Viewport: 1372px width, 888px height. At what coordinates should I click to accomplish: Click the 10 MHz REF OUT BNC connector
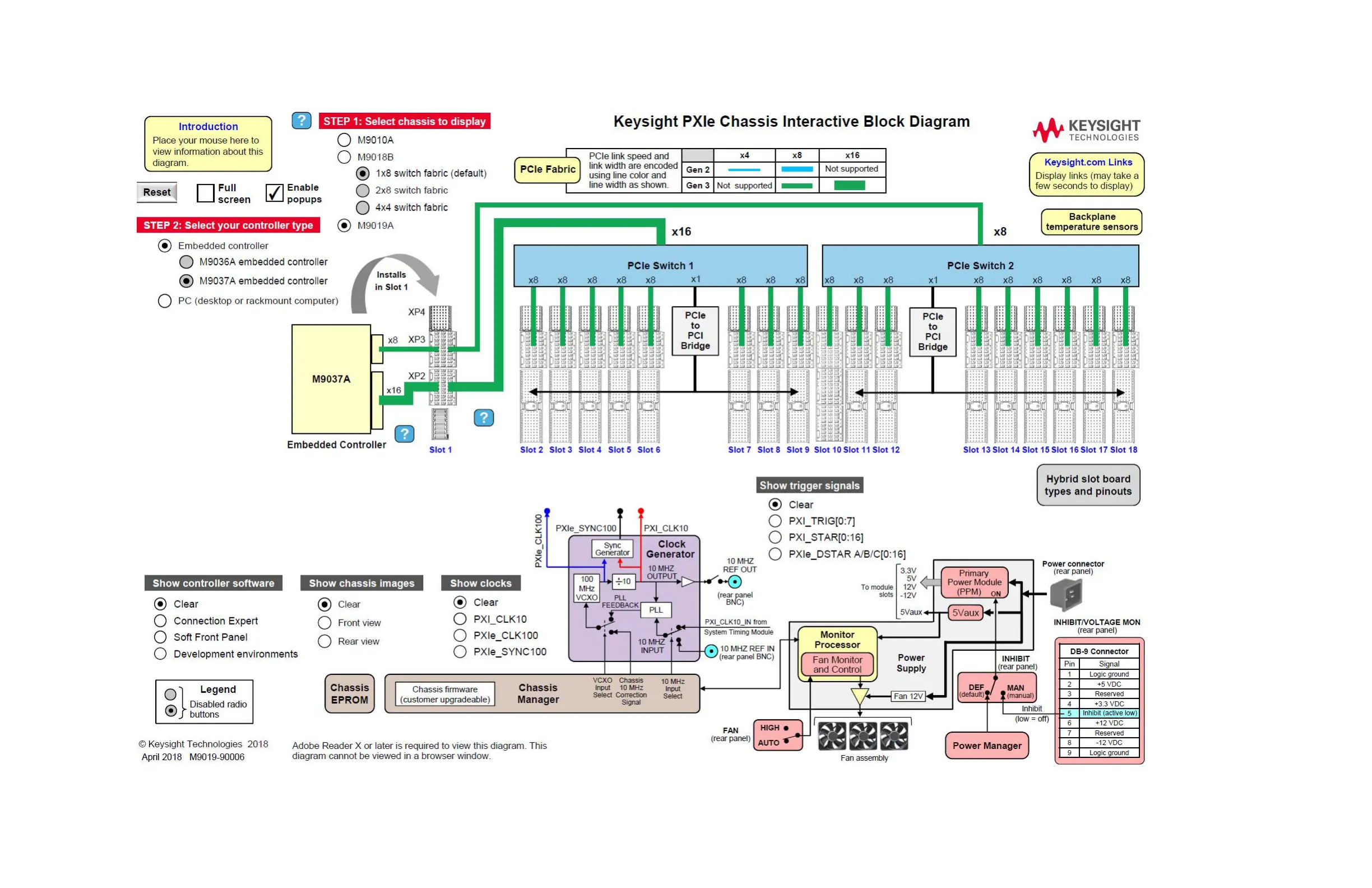[x=734, y=582]
